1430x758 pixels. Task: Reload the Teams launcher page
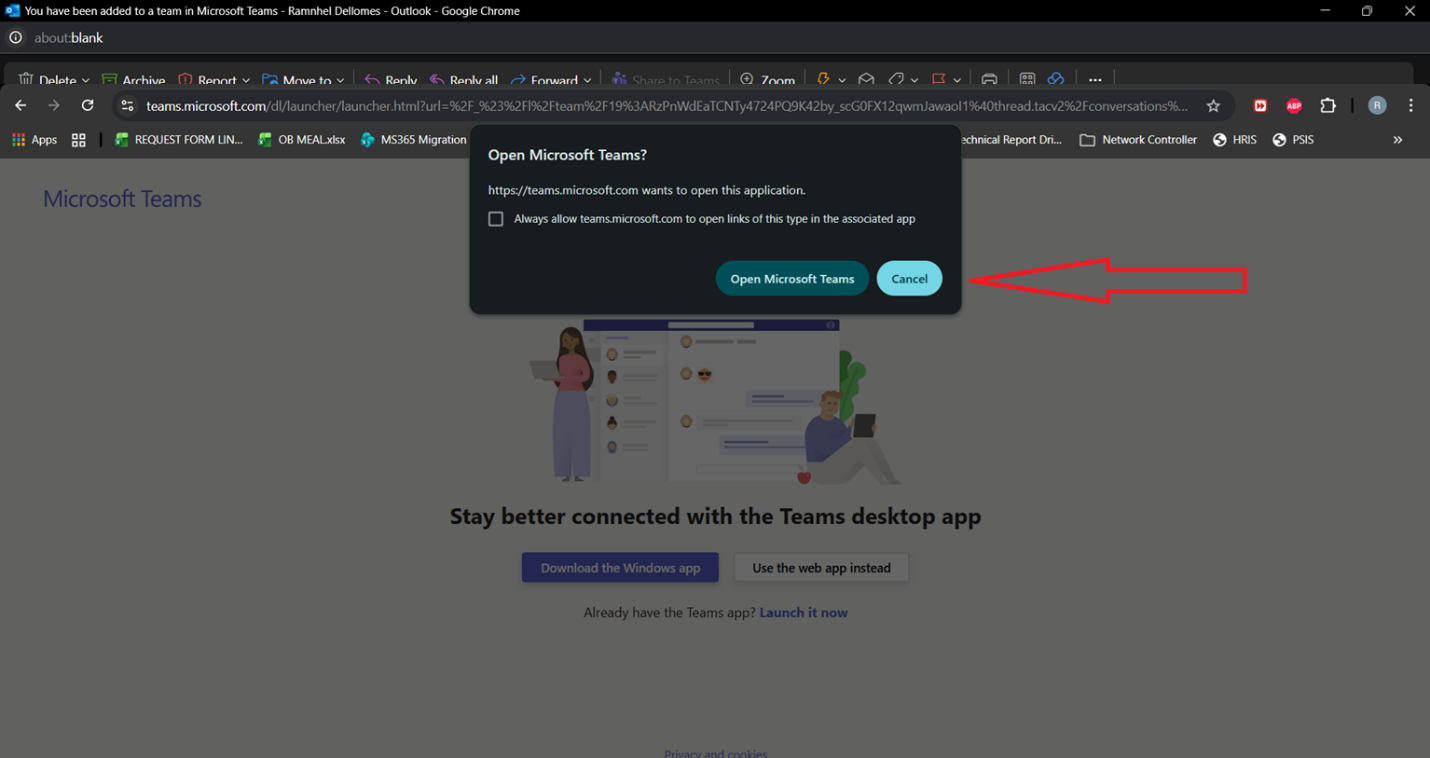point(88,105)
